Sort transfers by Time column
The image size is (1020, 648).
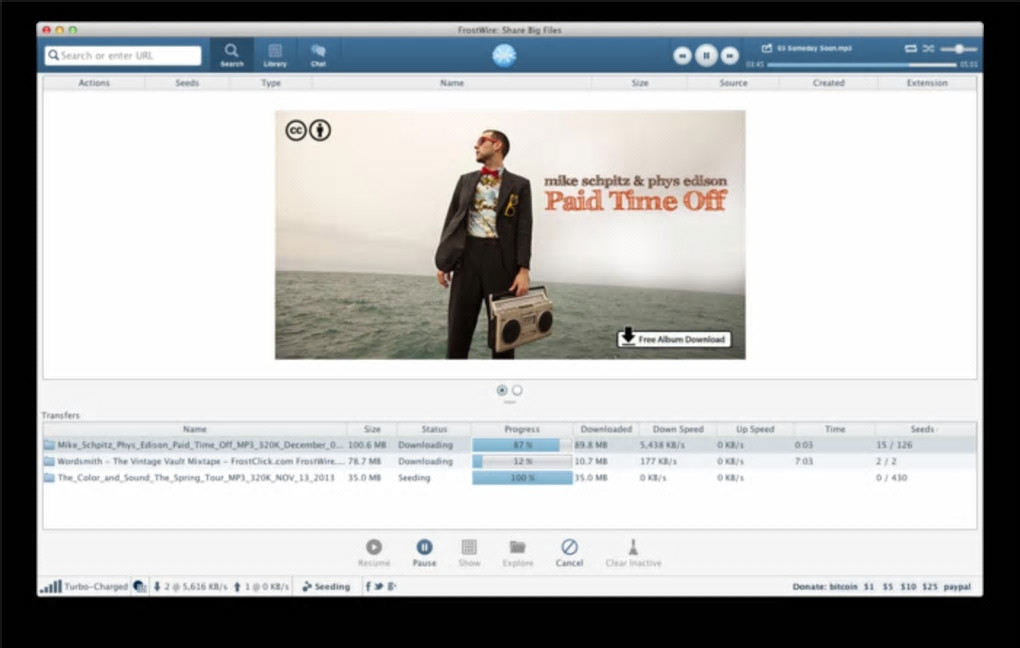click(835, 429)
